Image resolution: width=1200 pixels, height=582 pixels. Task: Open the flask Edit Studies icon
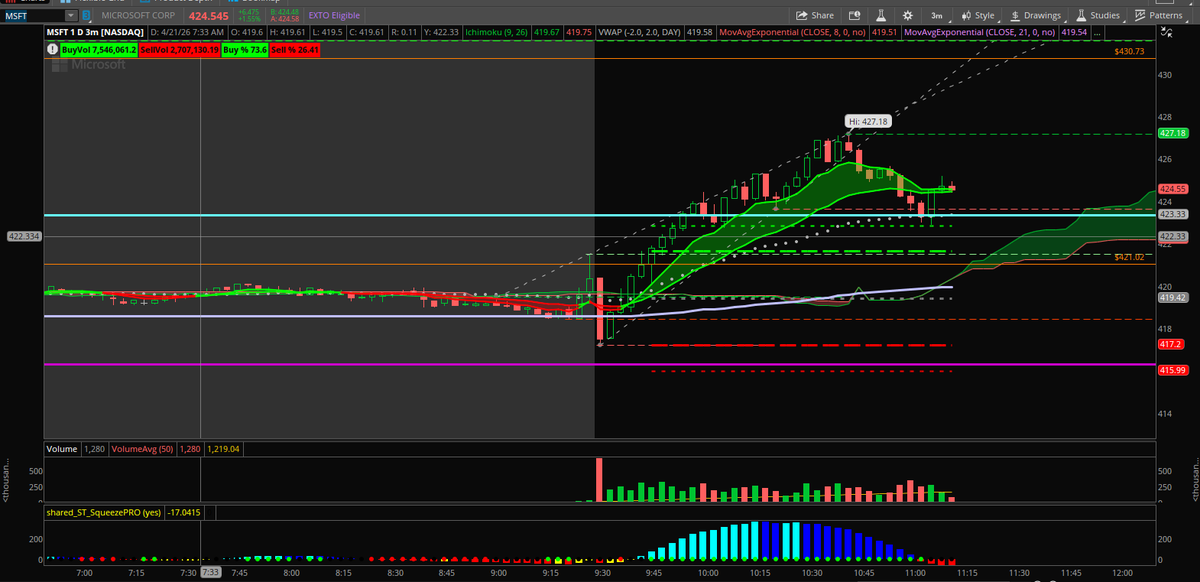pos(881,16)
